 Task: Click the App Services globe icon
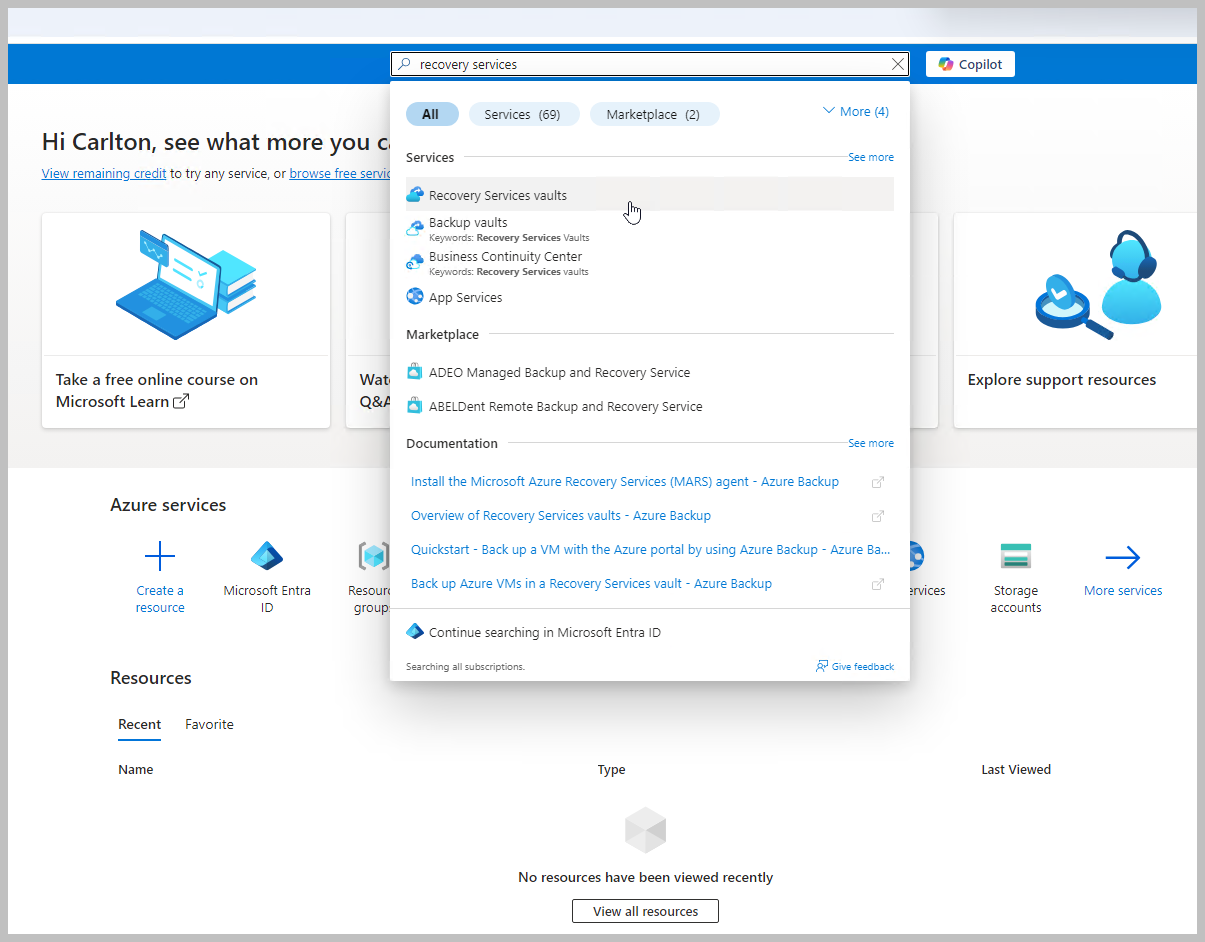[x=415, y=297]
